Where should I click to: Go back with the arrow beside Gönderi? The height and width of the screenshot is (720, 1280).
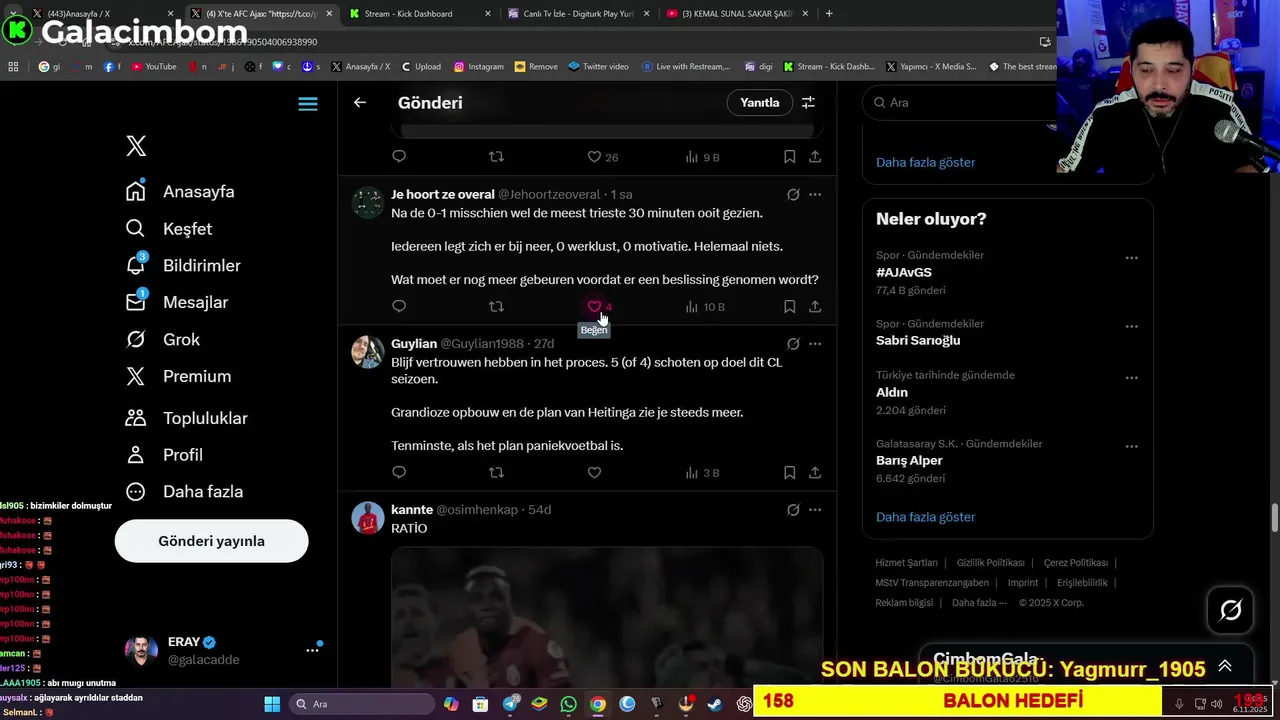(360, 102)
